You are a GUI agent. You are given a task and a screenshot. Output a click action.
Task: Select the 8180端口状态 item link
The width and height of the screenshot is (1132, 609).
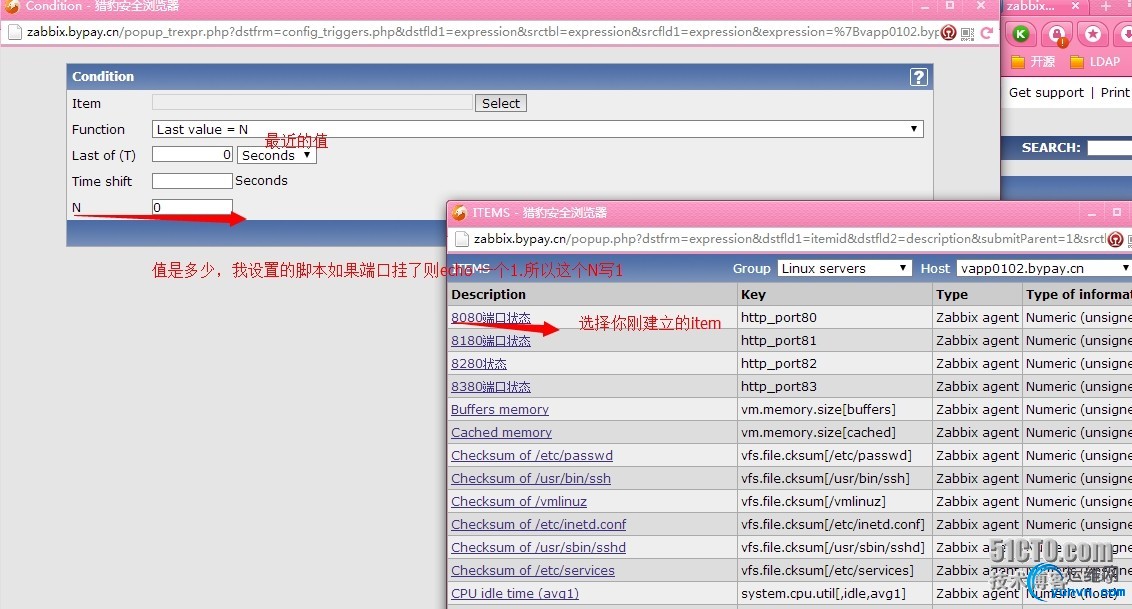tap(491, 341)
